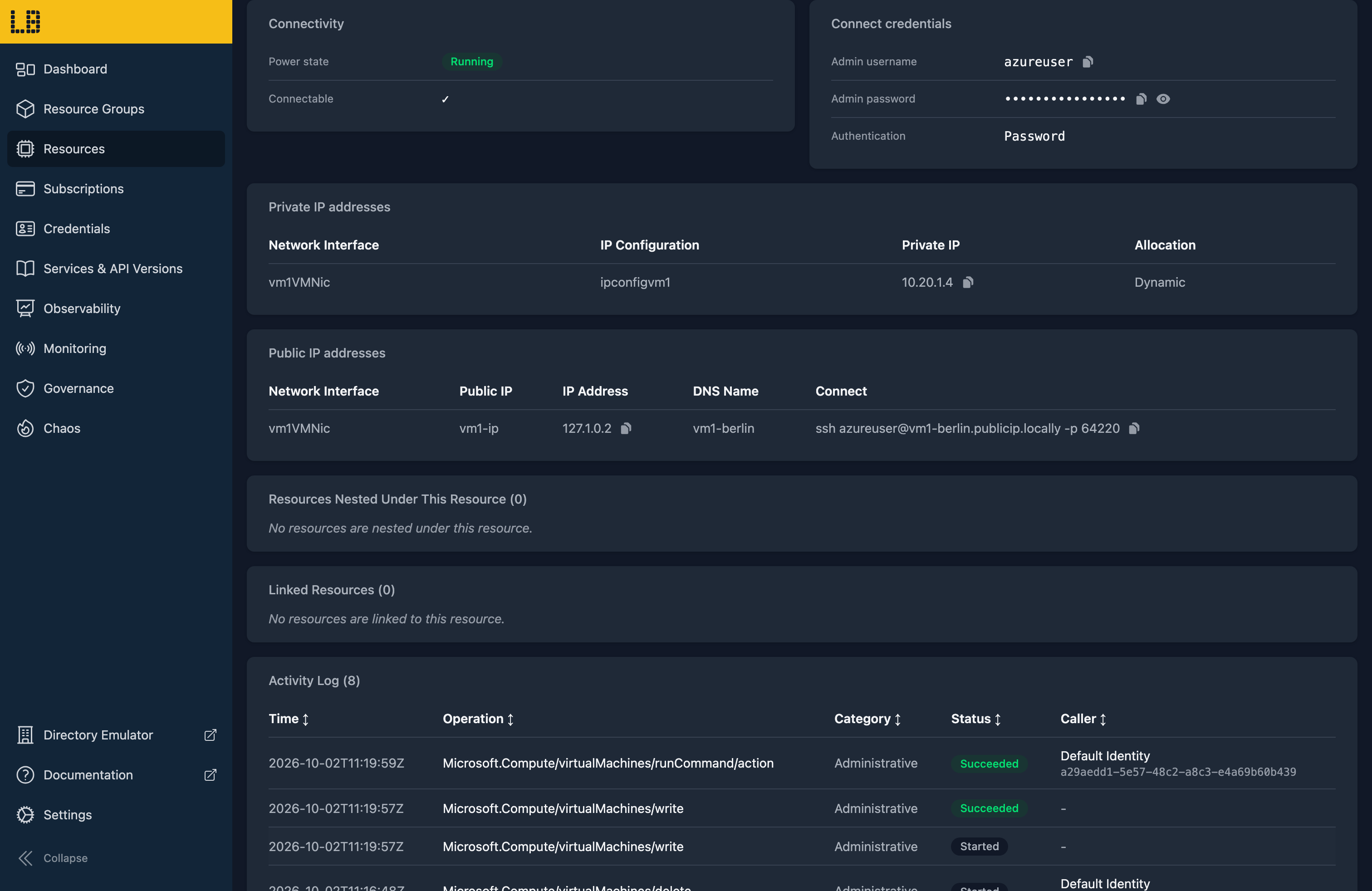Collapse the sidebar
The height and width of the screenshot is (891, 1372).
click(116, 858)
